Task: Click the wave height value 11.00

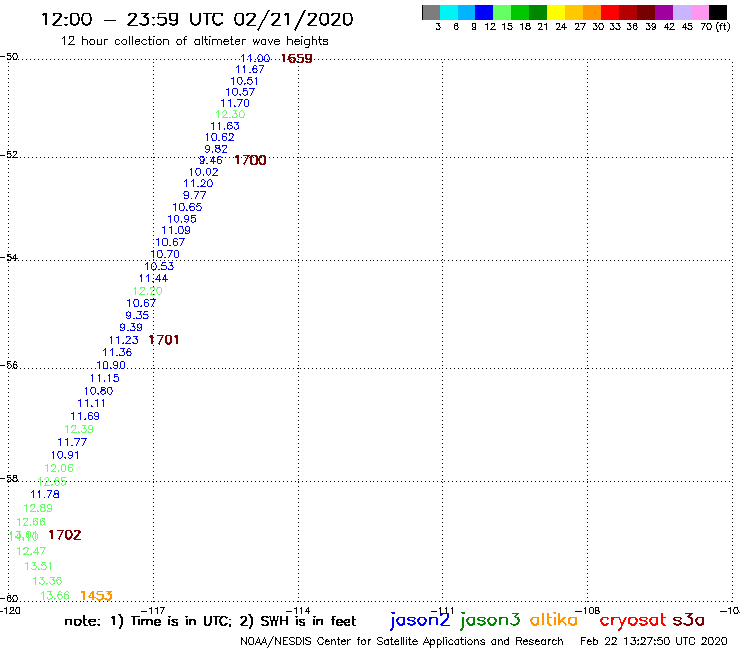Action: 255,58
